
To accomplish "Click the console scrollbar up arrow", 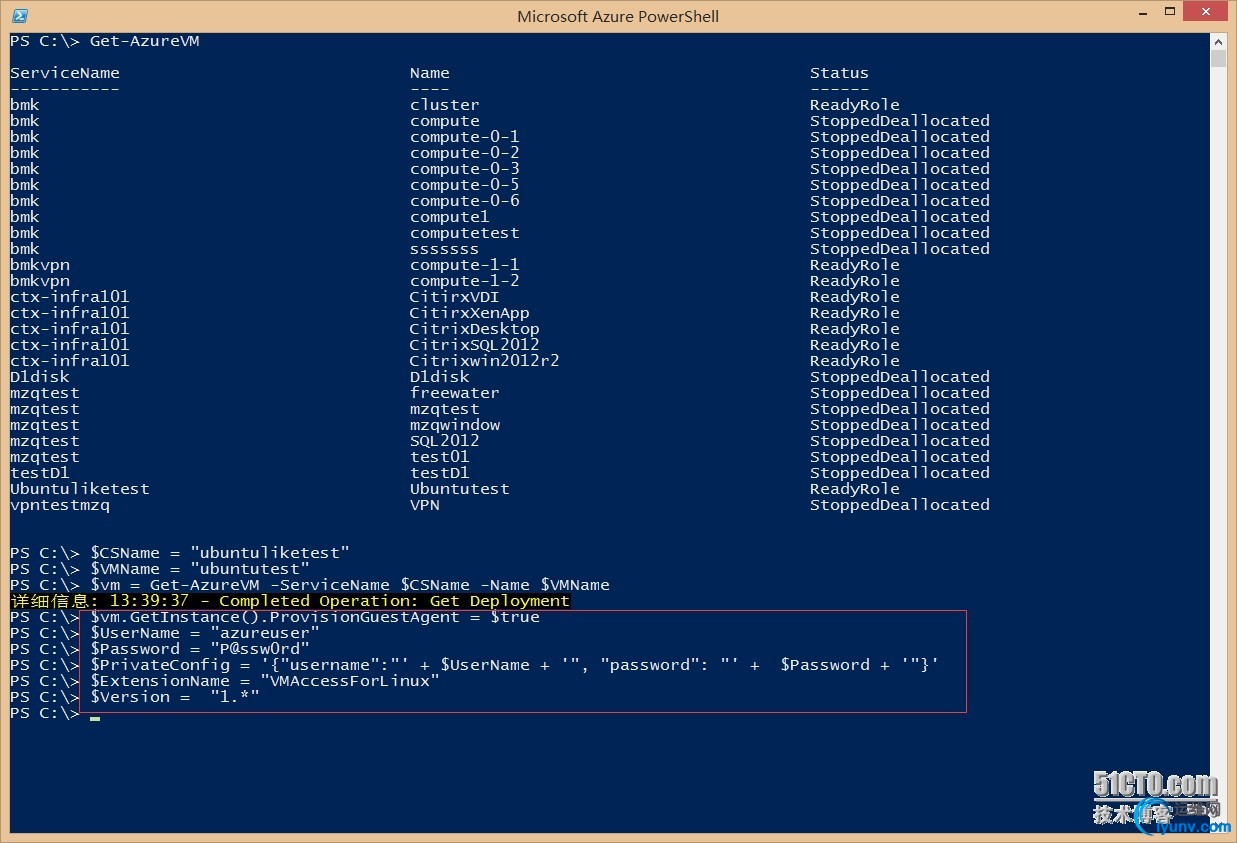I will (x=1218, y=41).
